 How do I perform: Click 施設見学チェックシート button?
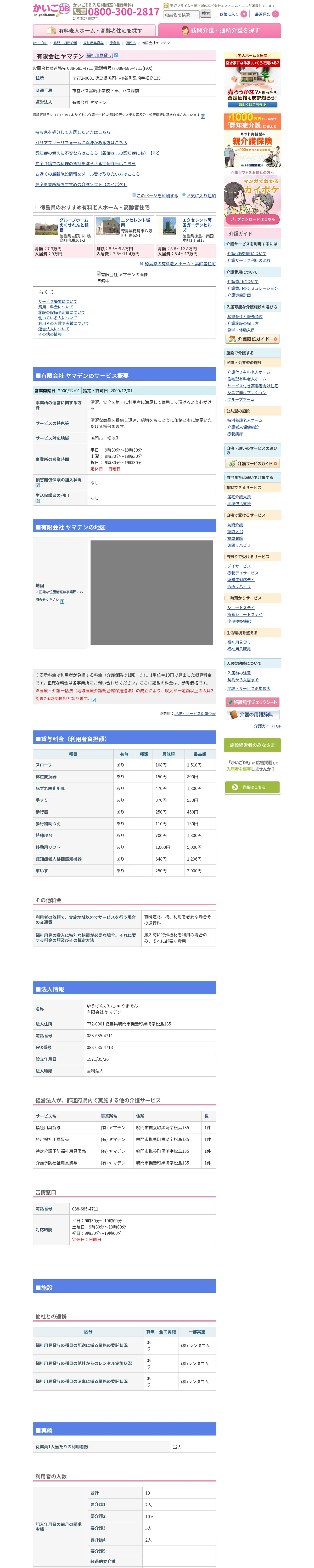point(253,702)
